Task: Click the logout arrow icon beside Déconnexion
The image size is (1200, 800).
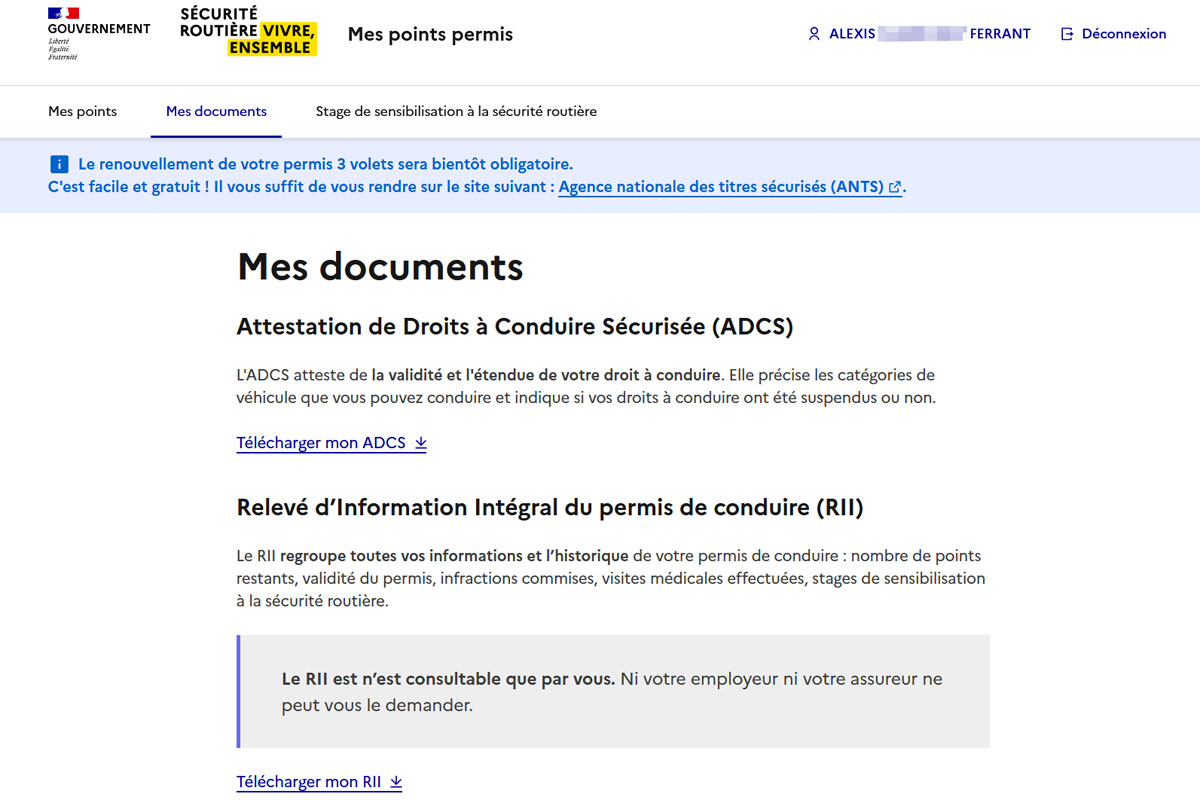Action: (x=1067, y=34)
